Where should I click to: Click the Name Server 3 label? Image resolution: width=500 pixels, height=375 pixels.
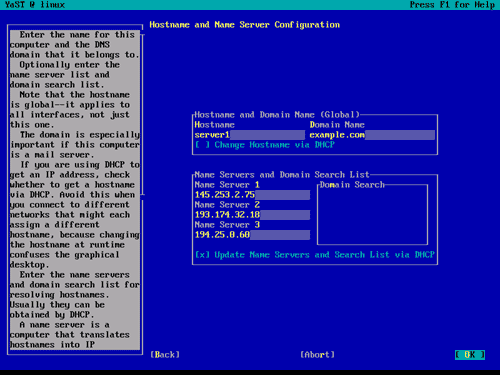pyautogui.click(x=227, y=225)
